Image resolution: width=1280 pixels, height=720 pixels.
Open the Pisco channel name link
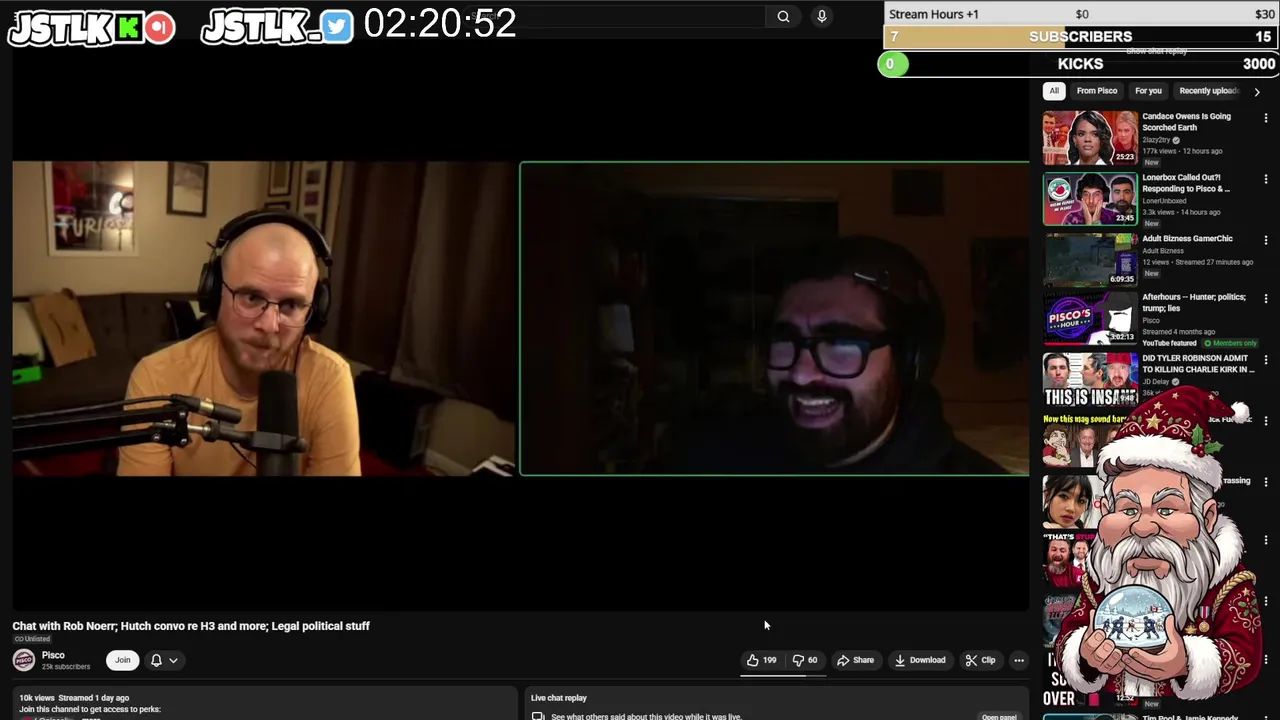click(53, 655)
